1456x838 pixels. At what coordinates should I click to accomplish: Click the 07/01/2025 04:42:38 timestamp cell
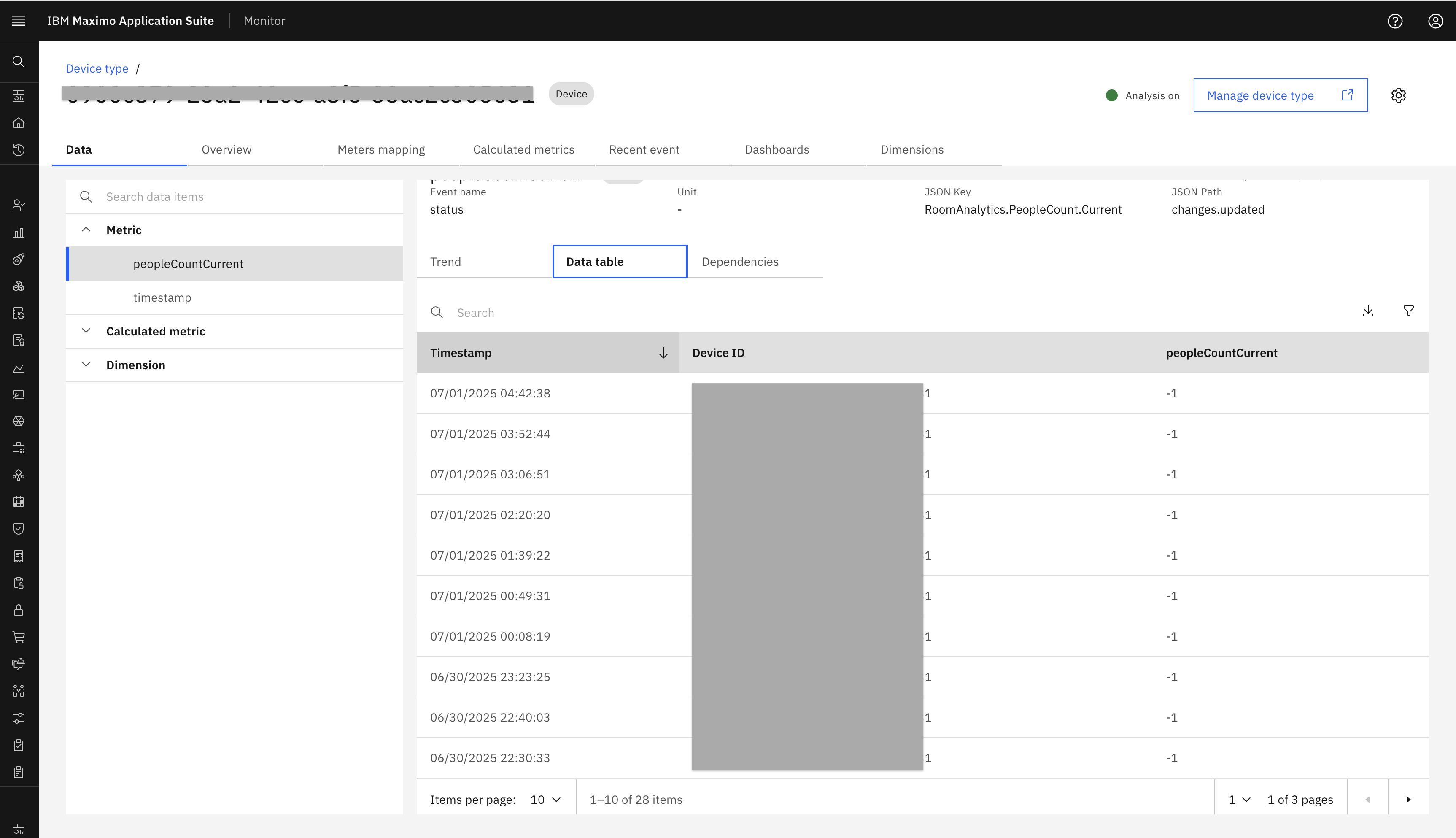(x=490, y=393)
